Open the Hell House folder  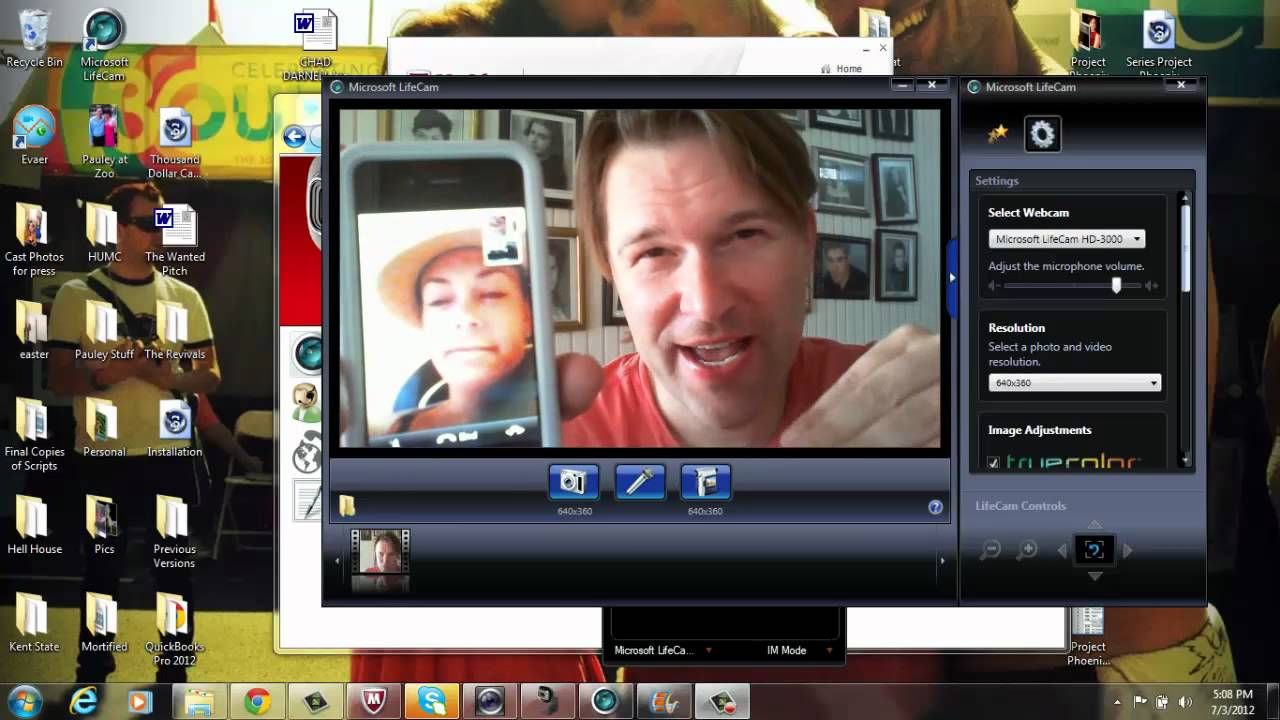point(34,526)
